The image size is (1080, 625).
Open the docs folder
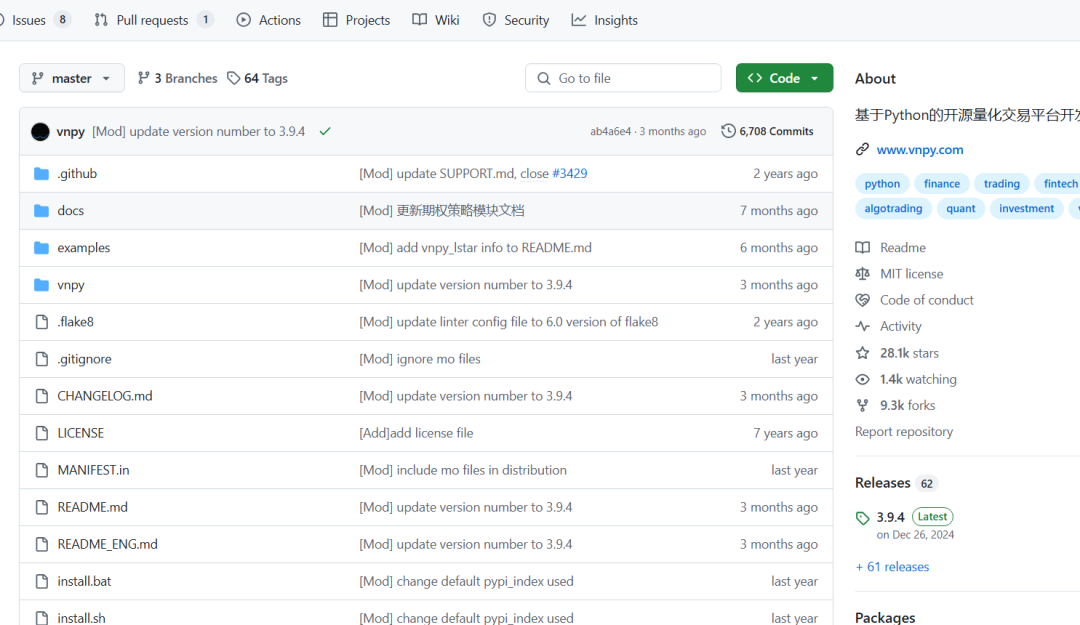click(70, 211)
